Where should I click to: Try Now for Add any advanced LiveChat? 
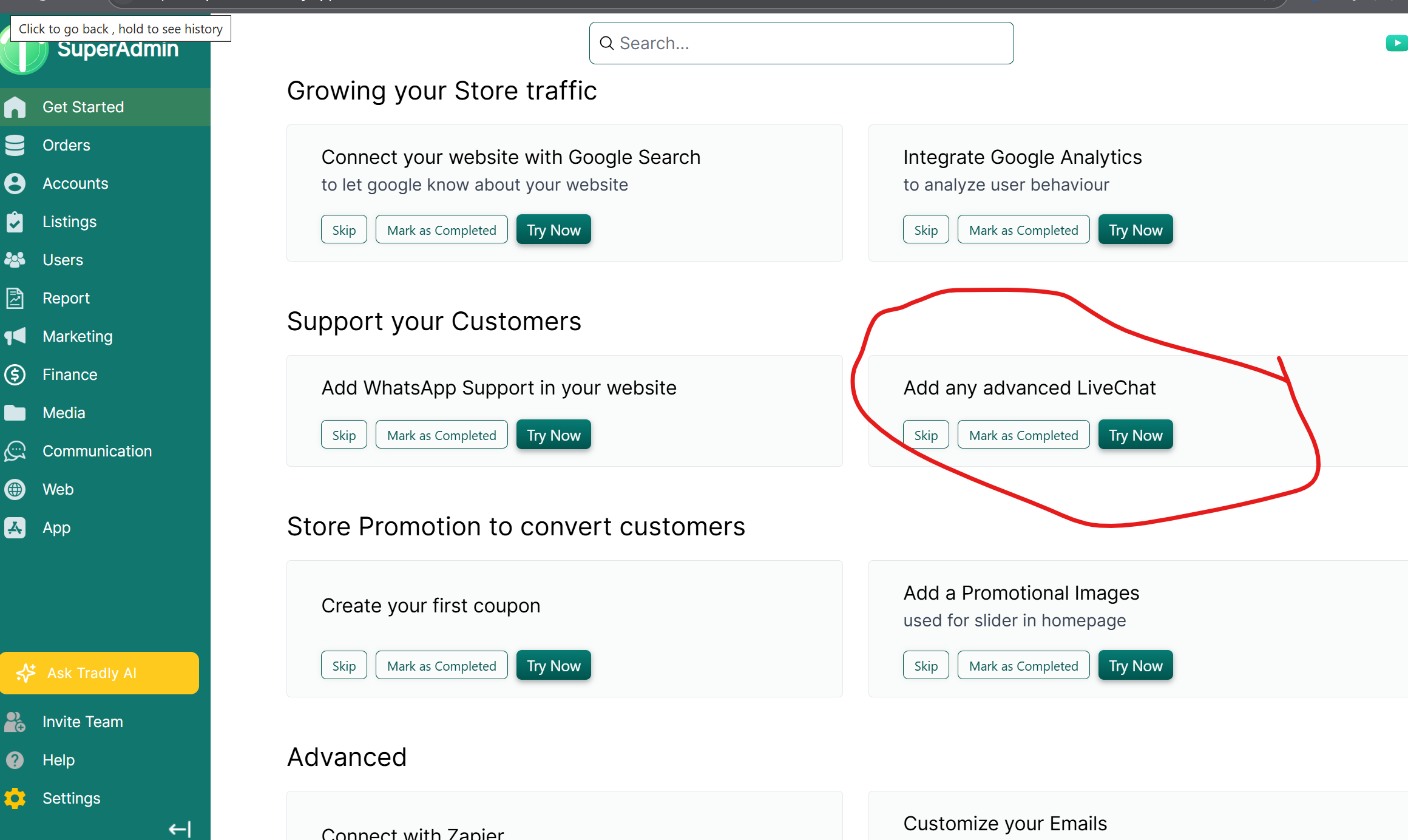(1136, 435)
